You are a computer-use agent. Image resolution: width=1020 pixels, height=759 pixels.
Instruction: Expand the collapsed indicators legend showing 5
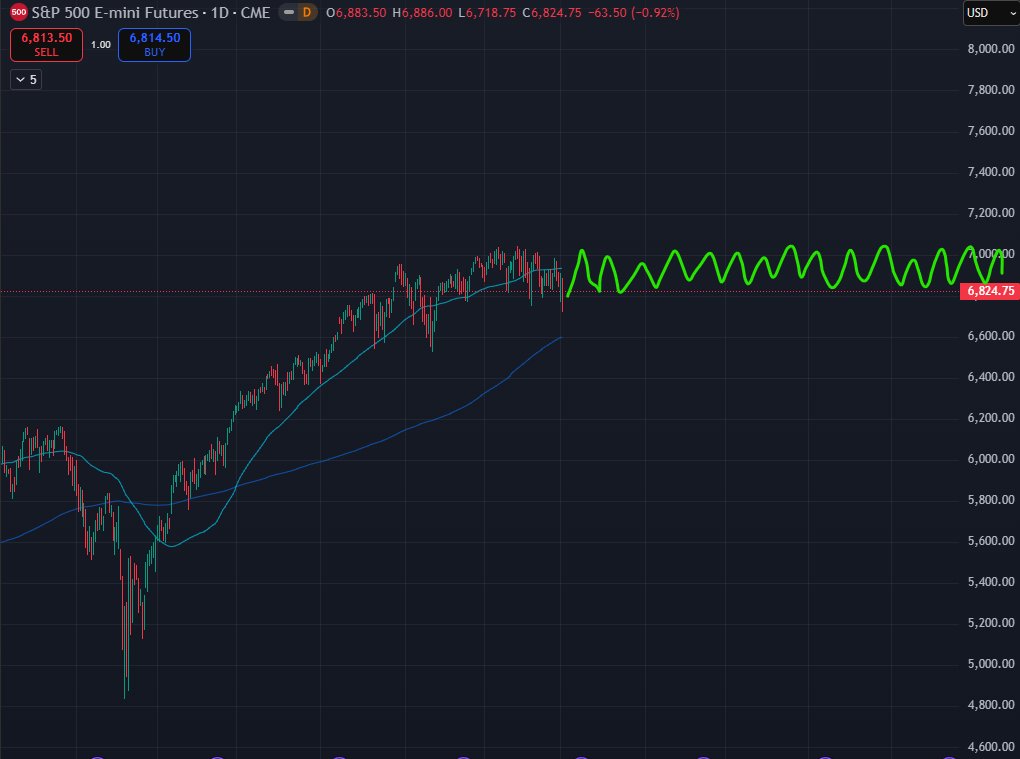26,79
